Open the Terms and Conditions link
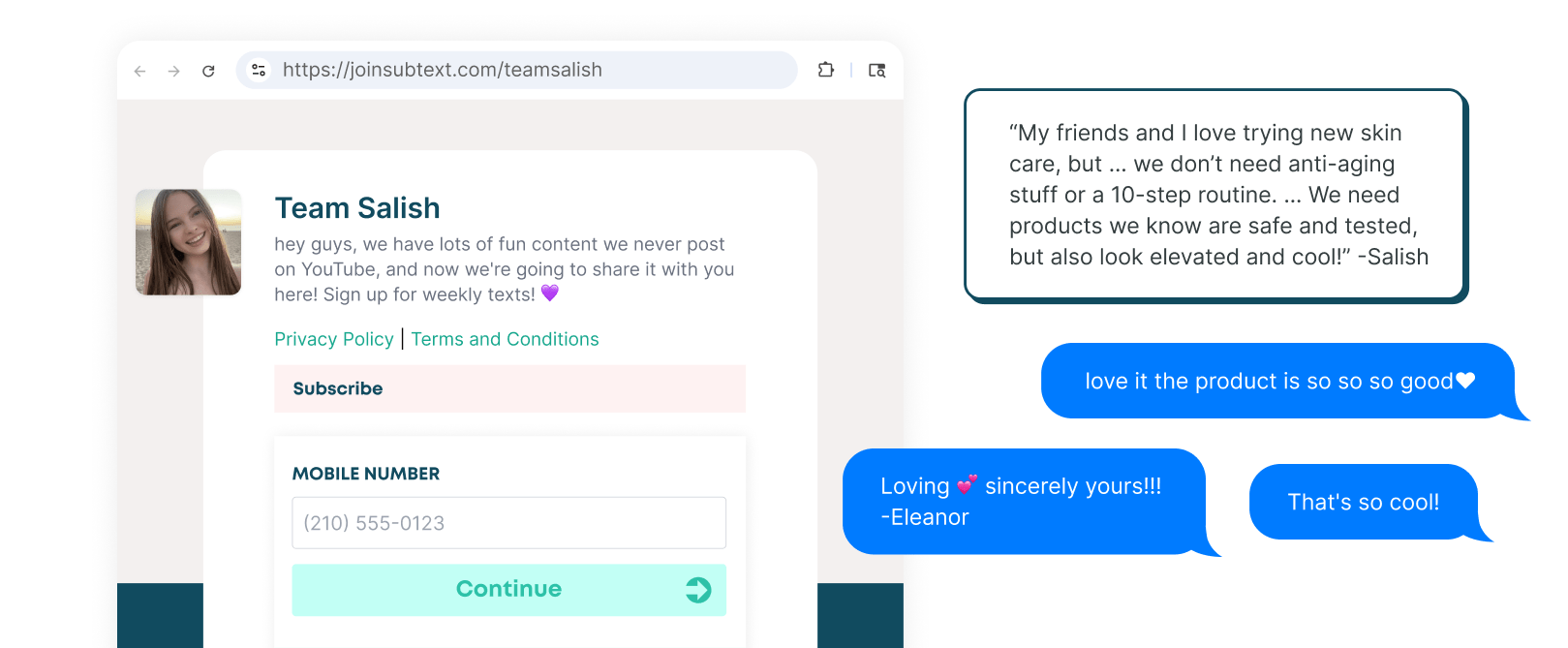The image size is (1568, 648). point(505,339)
